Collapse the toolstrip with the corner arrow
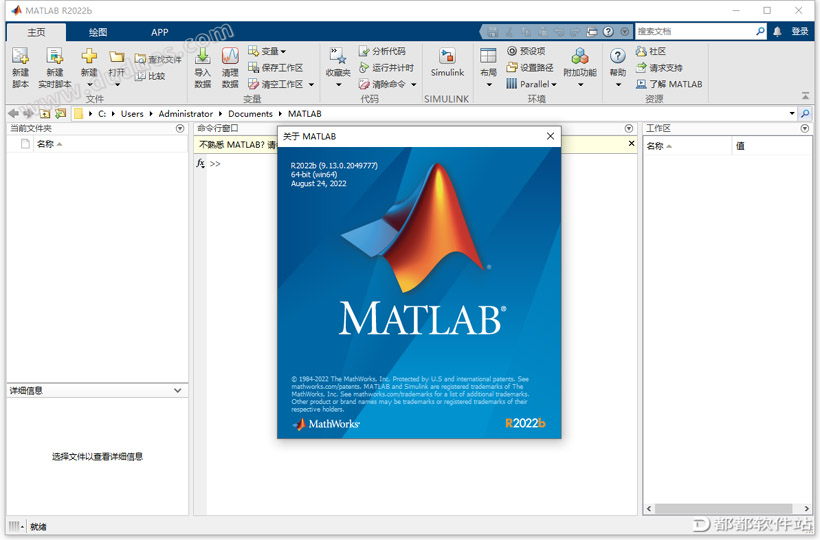Viewport: 820px width, 540px height. 805,96
